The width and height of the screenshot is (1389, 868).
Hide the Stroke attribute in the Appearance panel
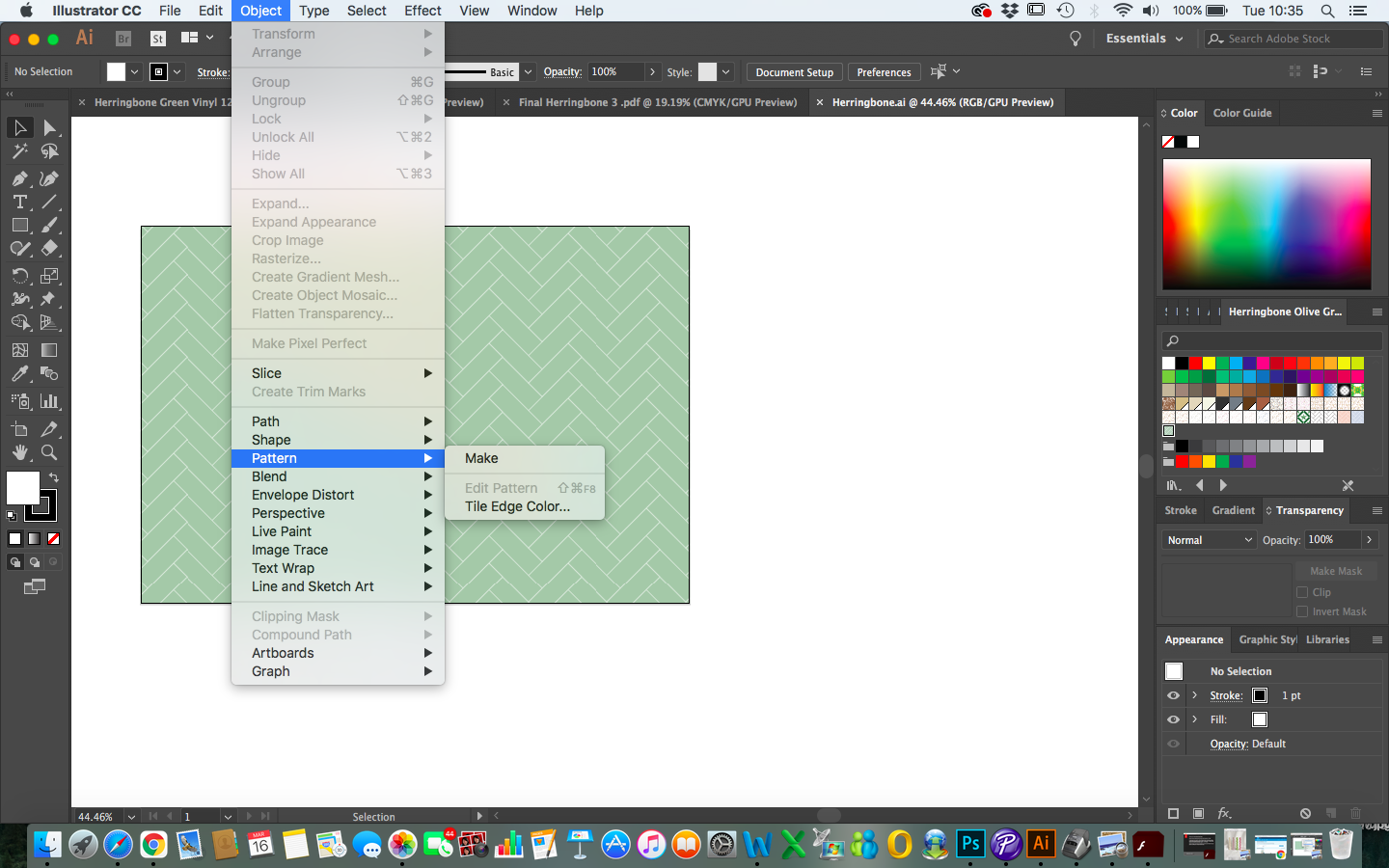[x=1173, y=695]
